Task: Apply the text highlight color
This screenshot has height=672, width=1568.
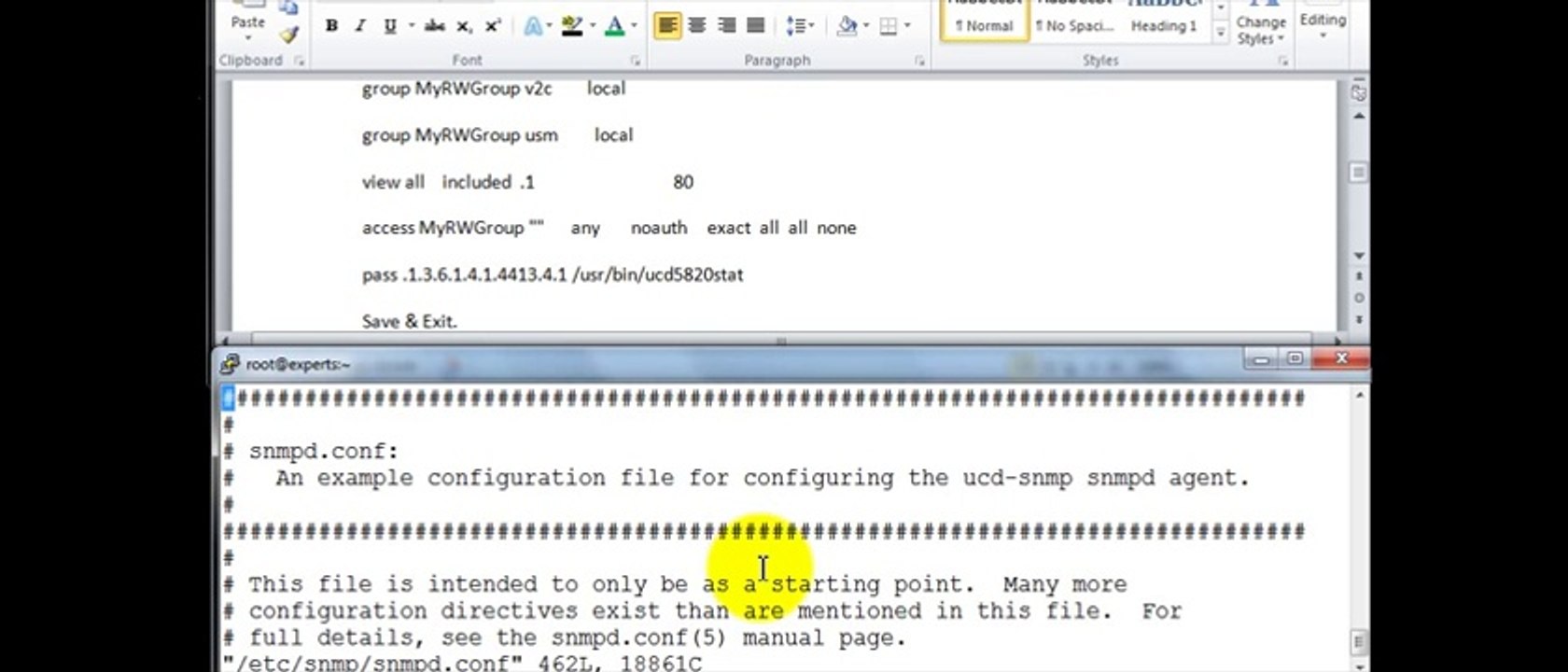Action: coord(571,26)
